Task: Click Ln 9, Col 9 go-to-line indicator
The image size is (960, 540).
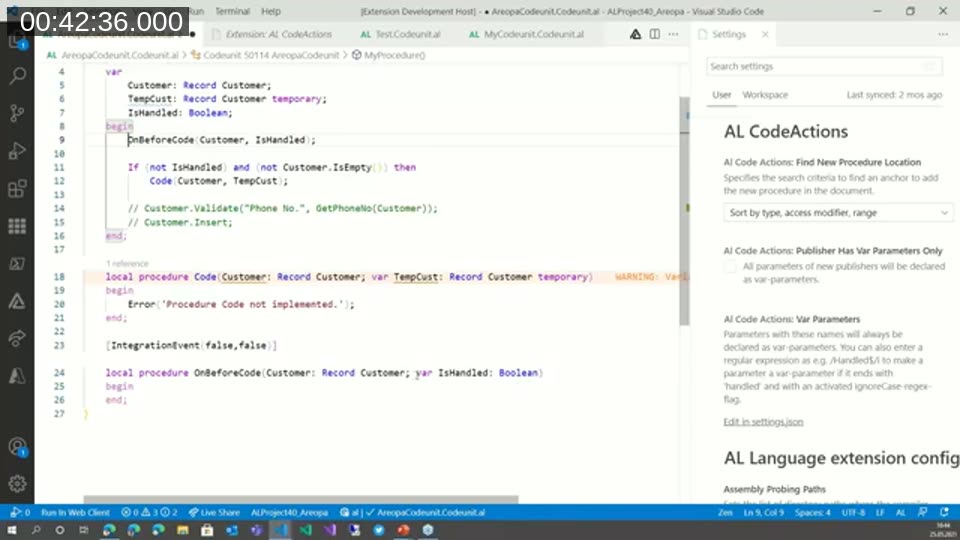Action: pos(763,512)
